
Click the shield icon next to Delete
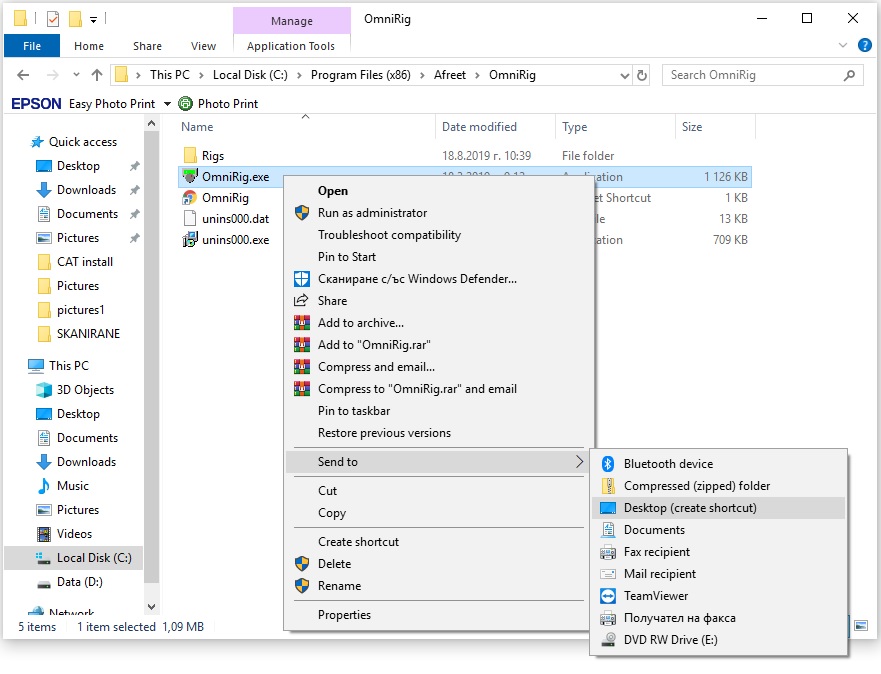pos(302,563)
